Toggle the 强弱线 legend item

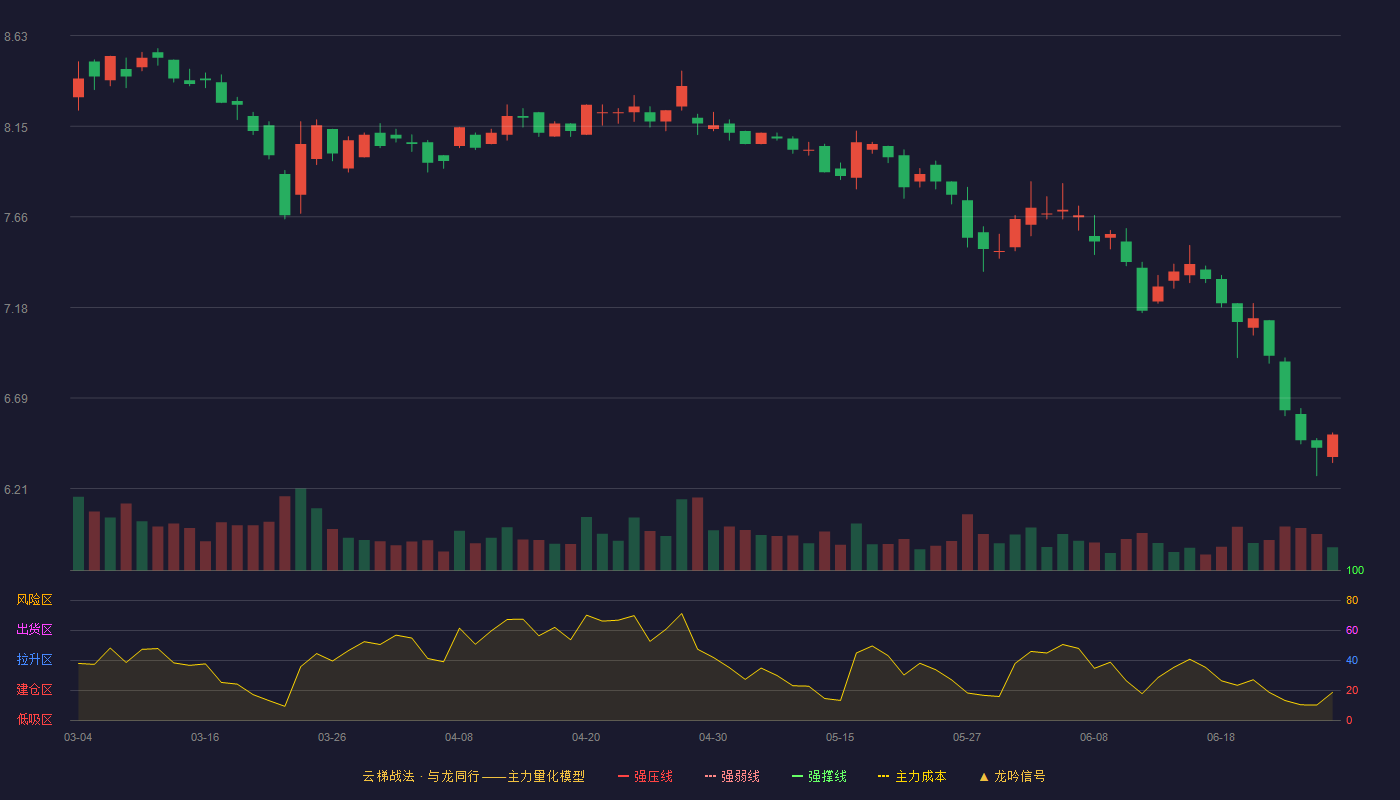(732, 776)
